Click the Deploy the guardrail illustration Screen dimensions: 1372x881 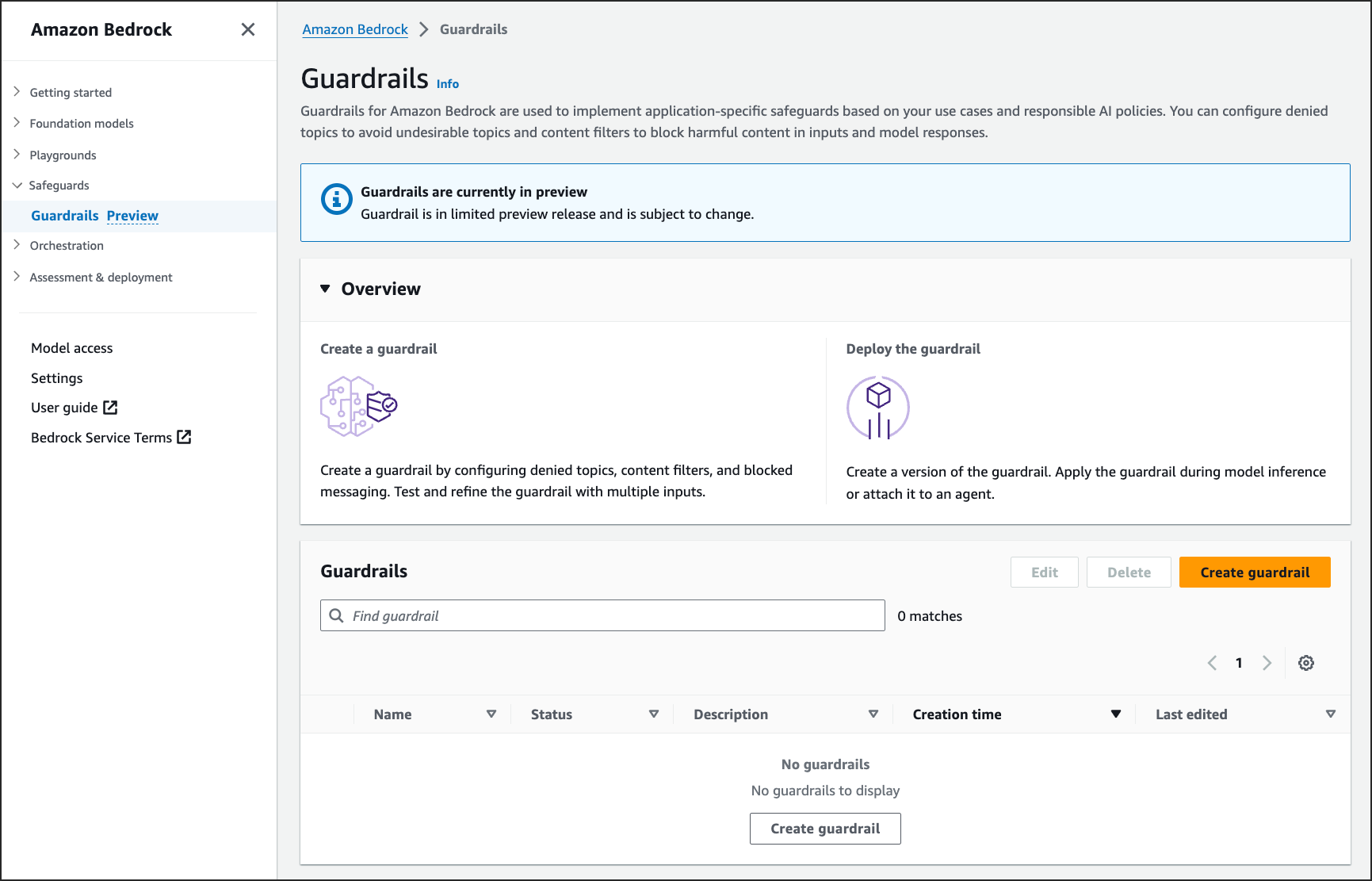click(878, 408)
